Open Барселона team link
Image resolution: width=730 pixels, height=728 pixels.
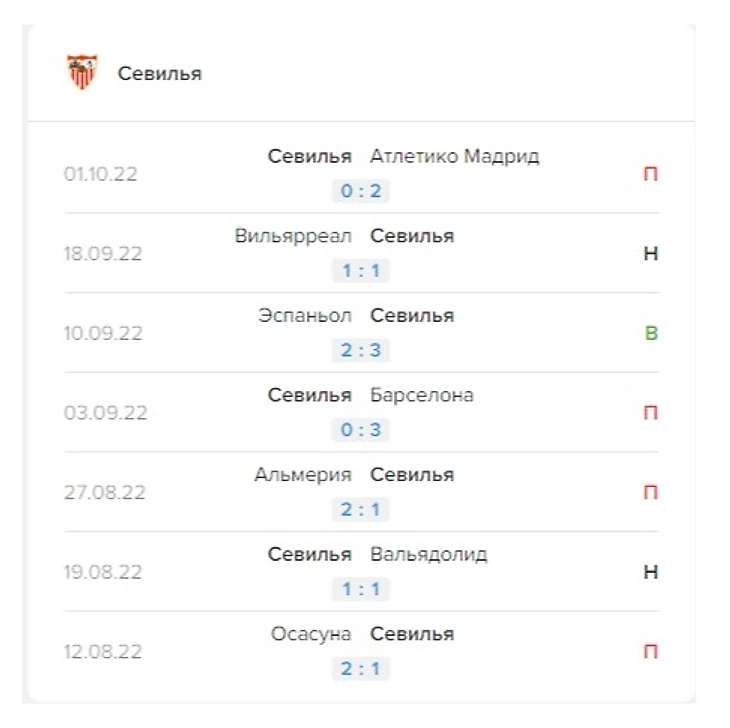tap(421, 395)
